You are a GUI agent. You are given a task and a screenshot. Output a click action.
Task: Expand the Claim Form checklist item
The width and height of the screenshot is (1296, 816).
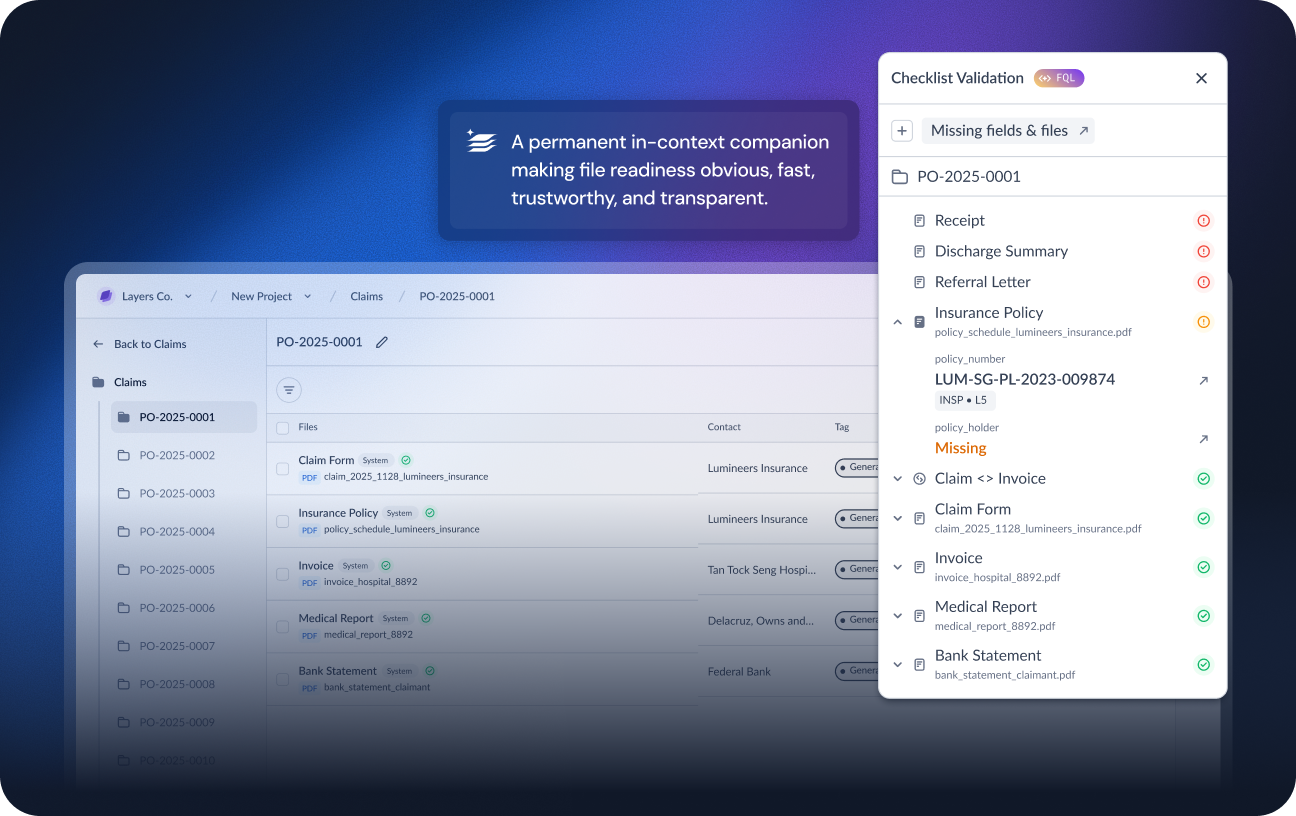coord(898,518)
